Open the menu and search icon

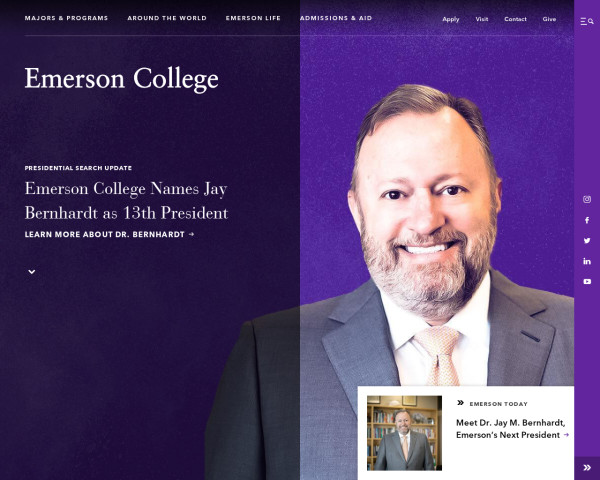pos(587,20)
